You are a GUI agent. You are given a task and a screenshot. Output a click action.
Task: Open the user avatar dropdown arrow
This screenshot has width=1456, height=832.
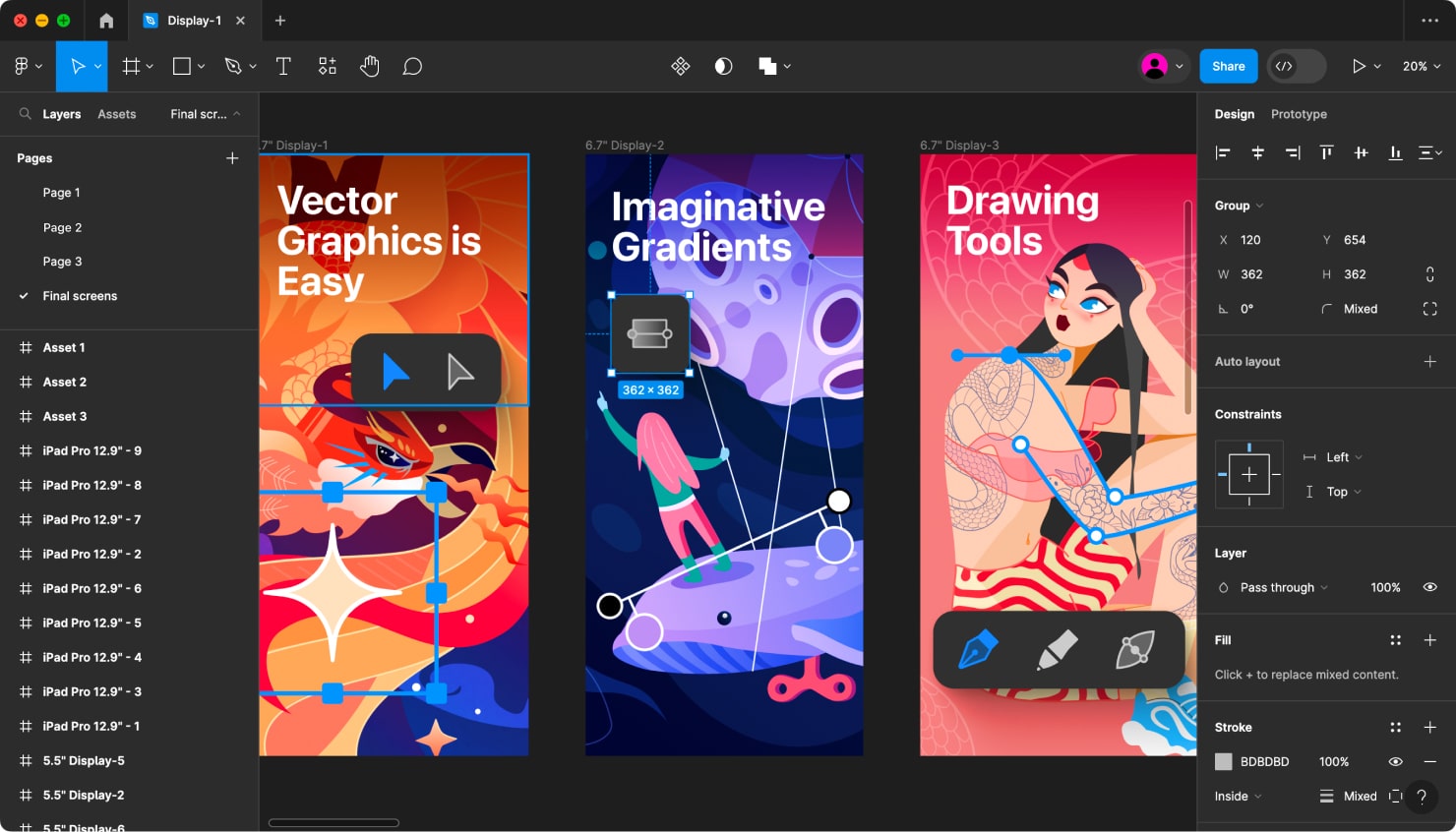tap(1179, 66)
